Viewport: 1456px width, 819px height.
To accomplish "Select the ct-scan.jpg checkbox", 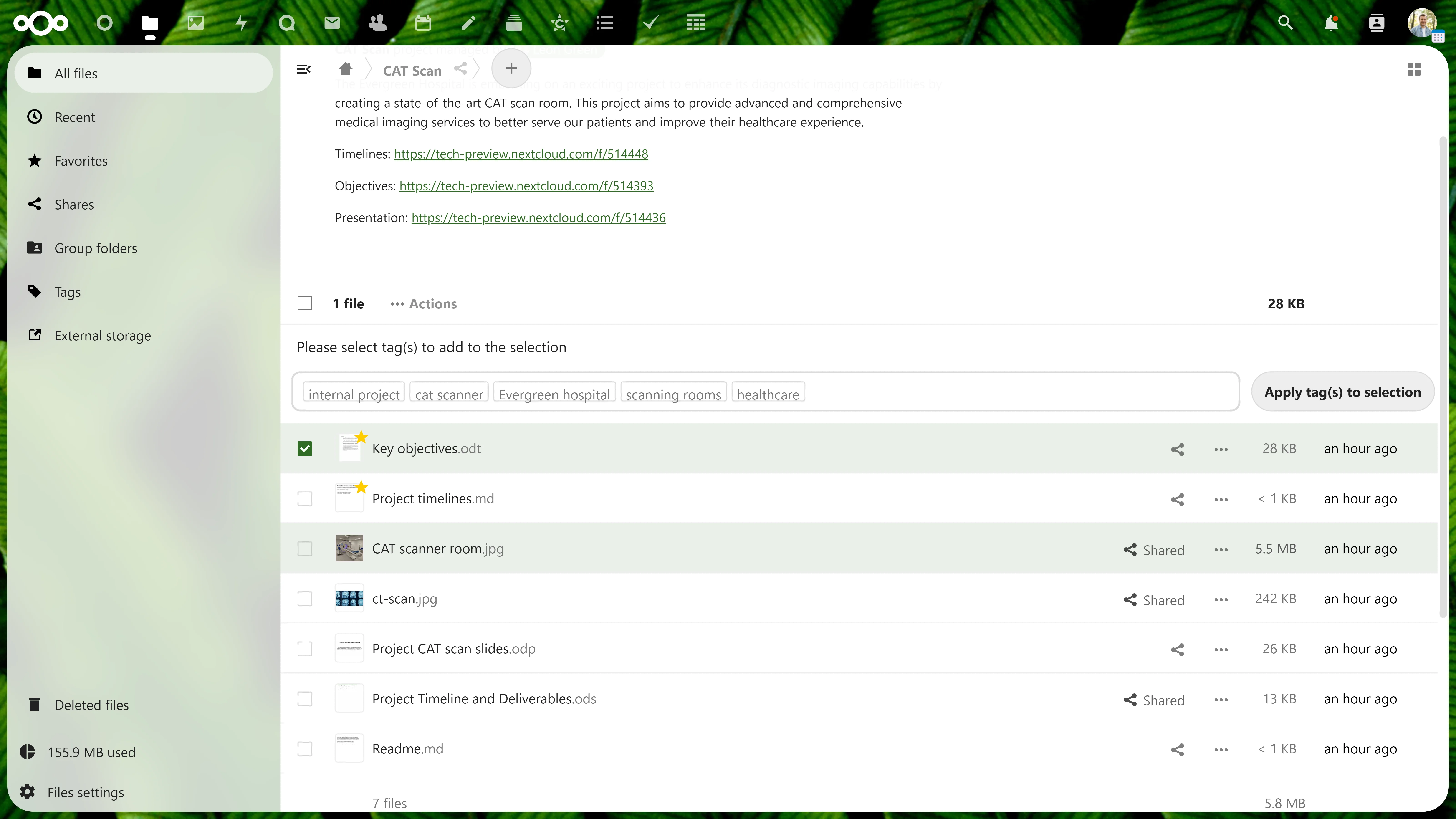I will coord(305,599).
